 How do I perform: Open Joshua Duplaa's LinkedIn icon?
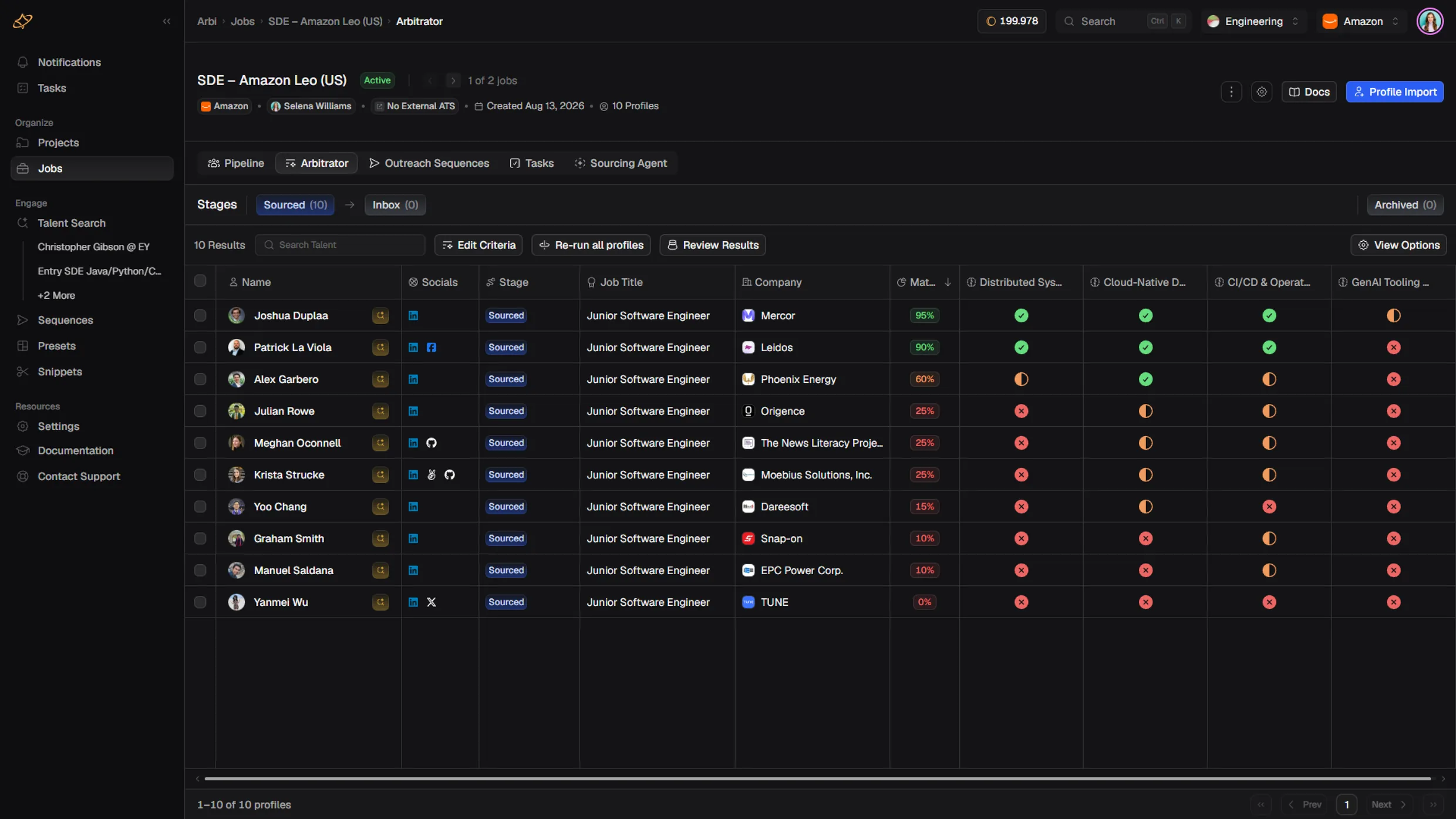click(x=413, y=315)
